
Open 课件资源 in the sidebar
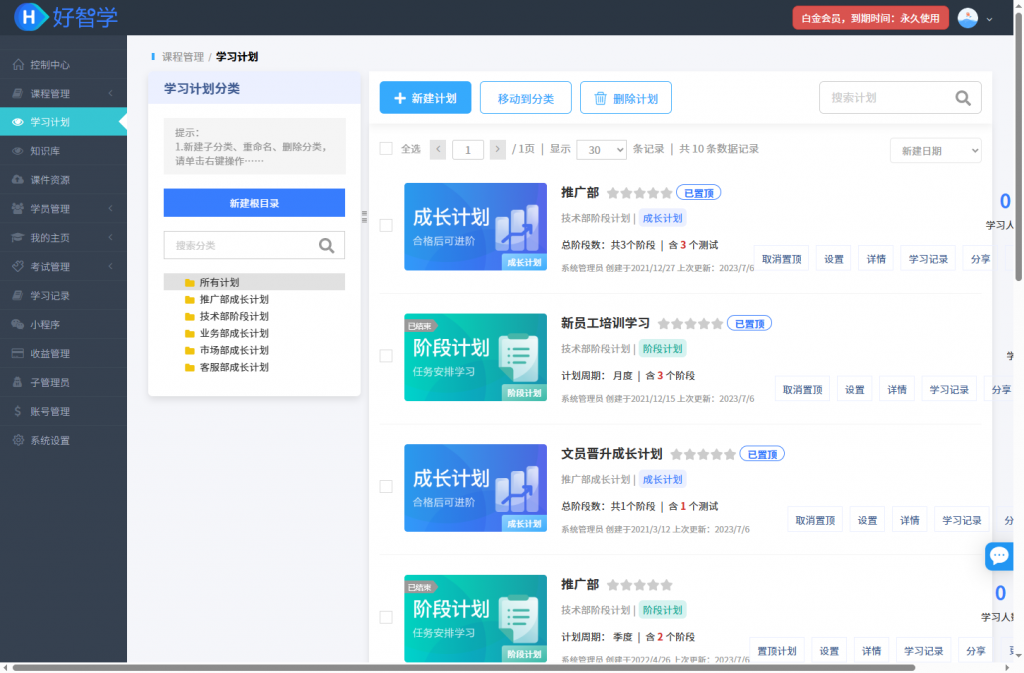63,180
